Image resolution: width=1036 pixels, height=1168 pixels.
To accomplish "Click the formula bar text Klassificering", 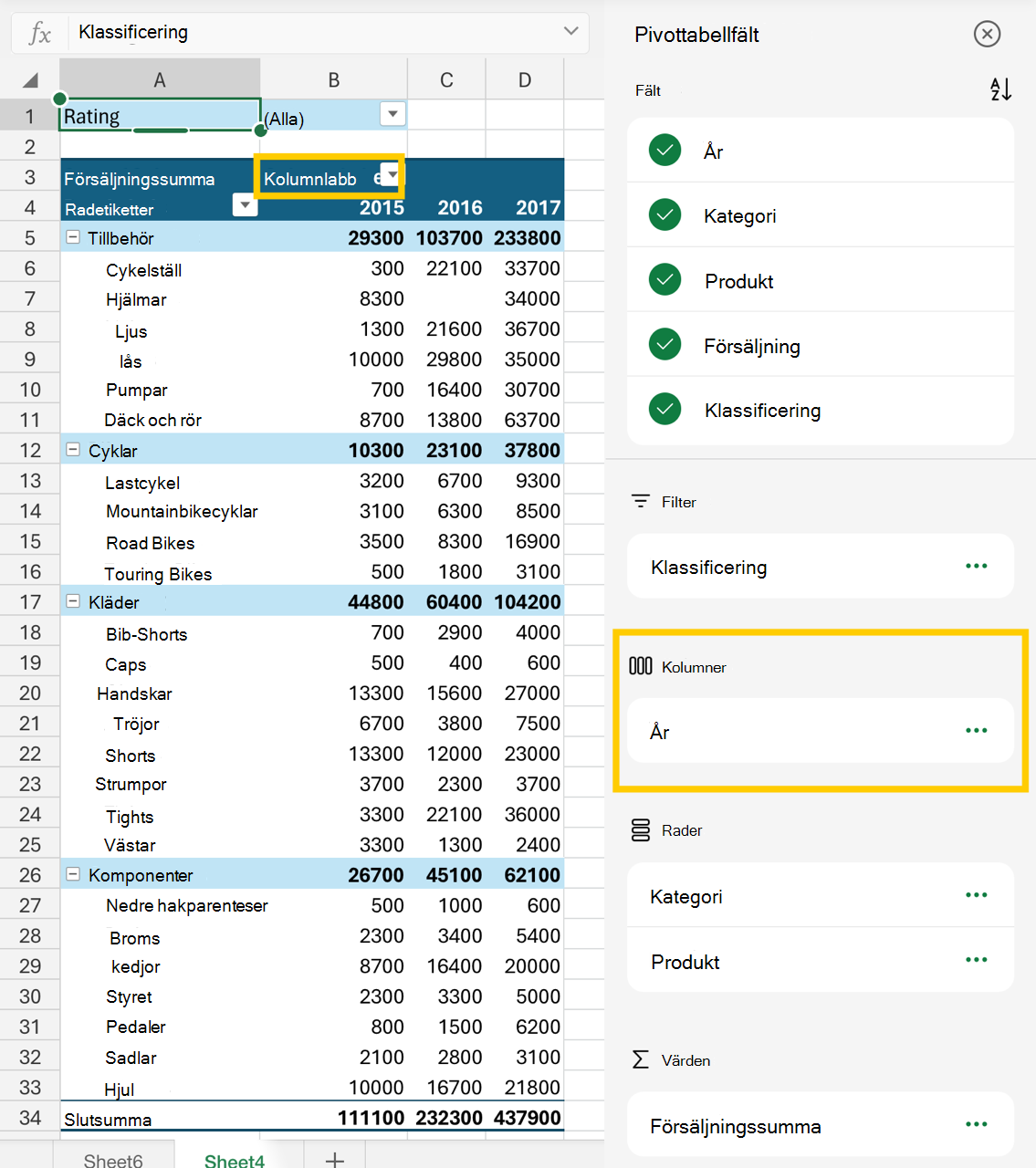I will coord(133,32).
